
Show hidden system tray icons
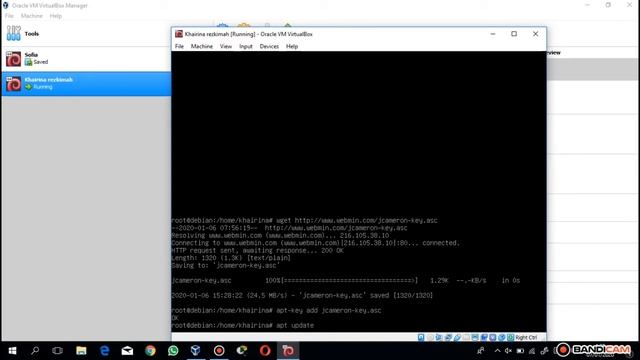point(497,351)
